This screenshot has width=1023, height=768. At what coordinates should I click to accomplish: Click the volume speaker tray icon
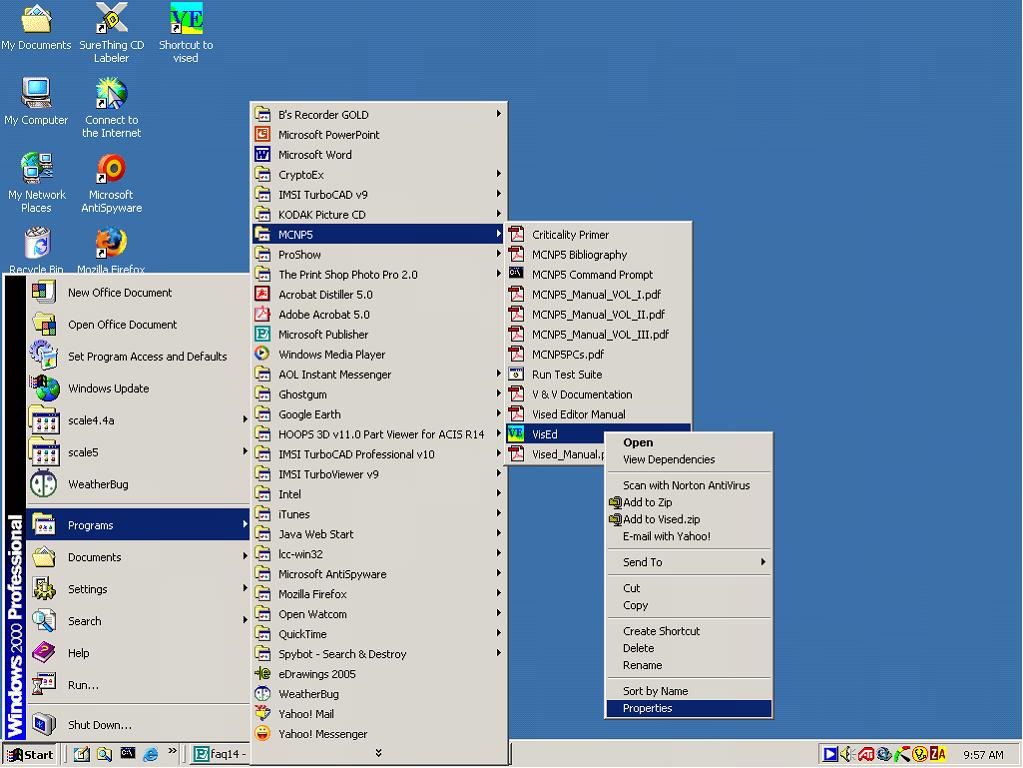click(x=847, y=754)
